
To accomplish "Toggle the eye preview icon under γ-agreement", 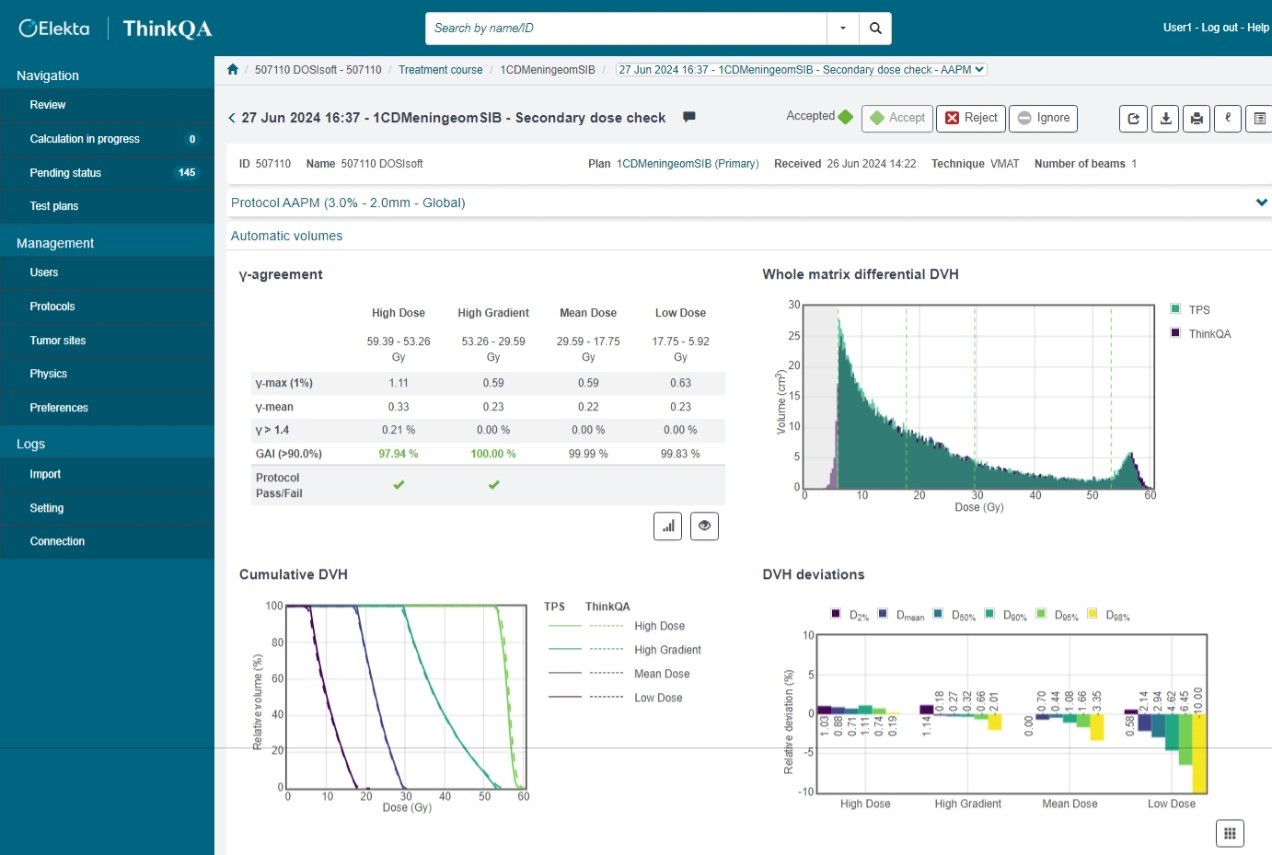I will click(x=704, y=525).
